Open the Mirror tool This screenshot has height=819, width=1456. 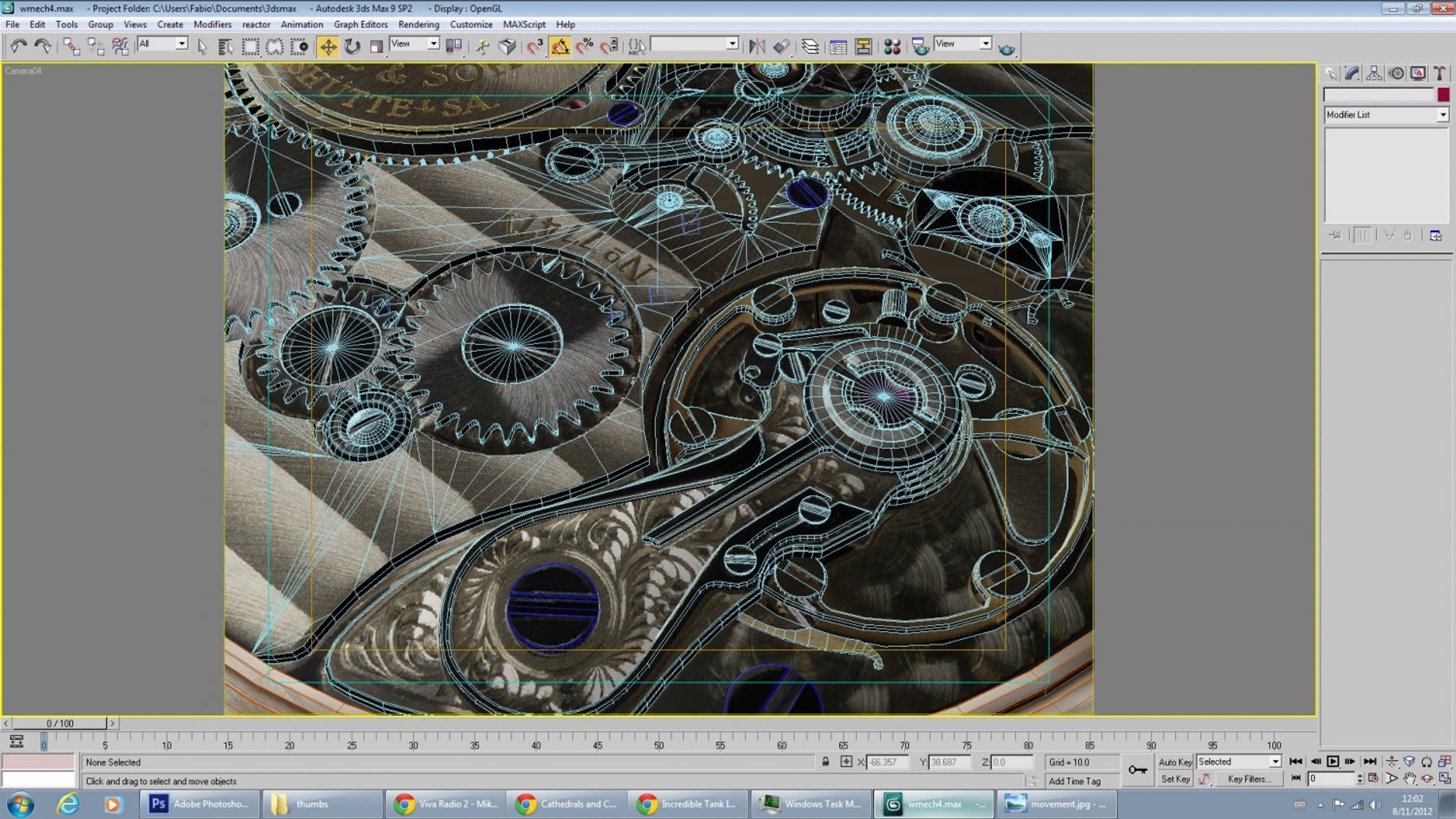coord(756,47)
